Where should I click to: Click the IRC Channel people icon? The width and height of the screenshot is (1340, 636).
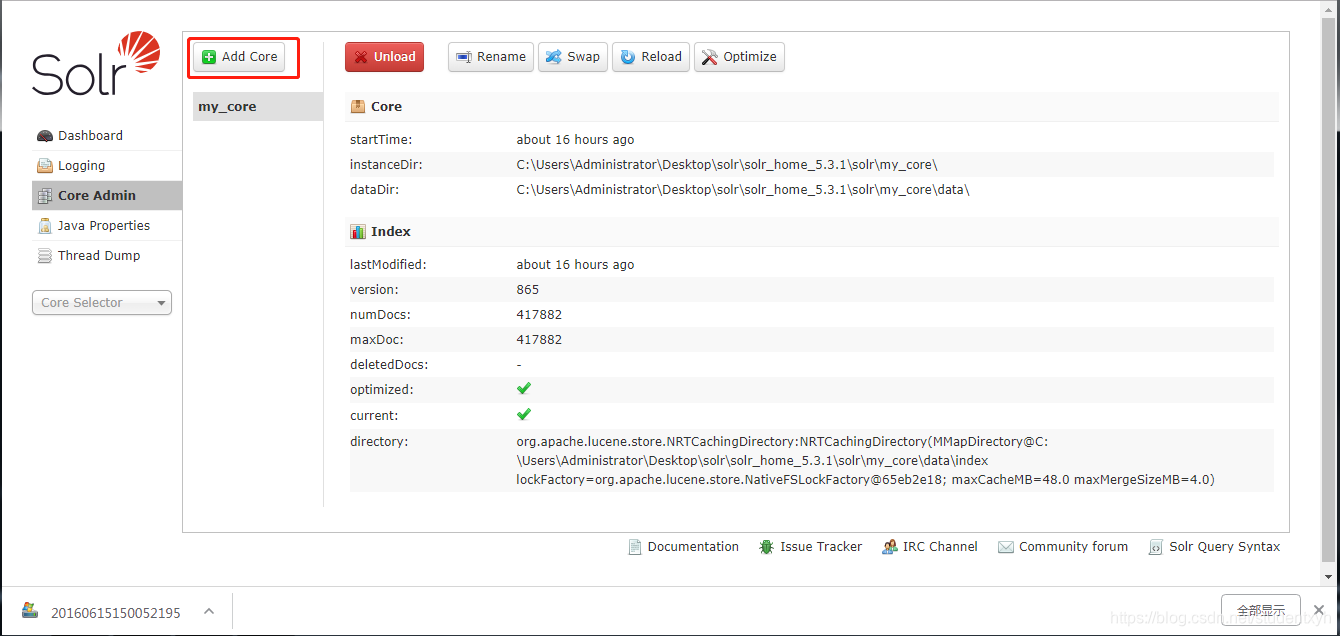[x=890, y=547]
